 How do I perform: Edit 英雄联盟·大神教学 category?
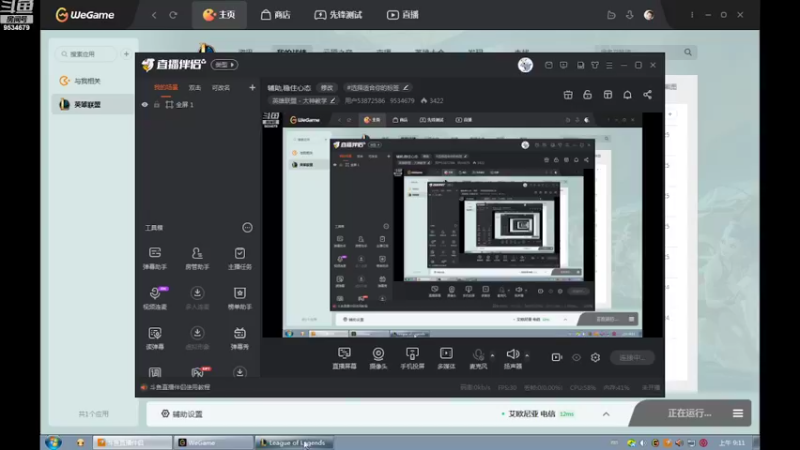[x=303, y=101]
